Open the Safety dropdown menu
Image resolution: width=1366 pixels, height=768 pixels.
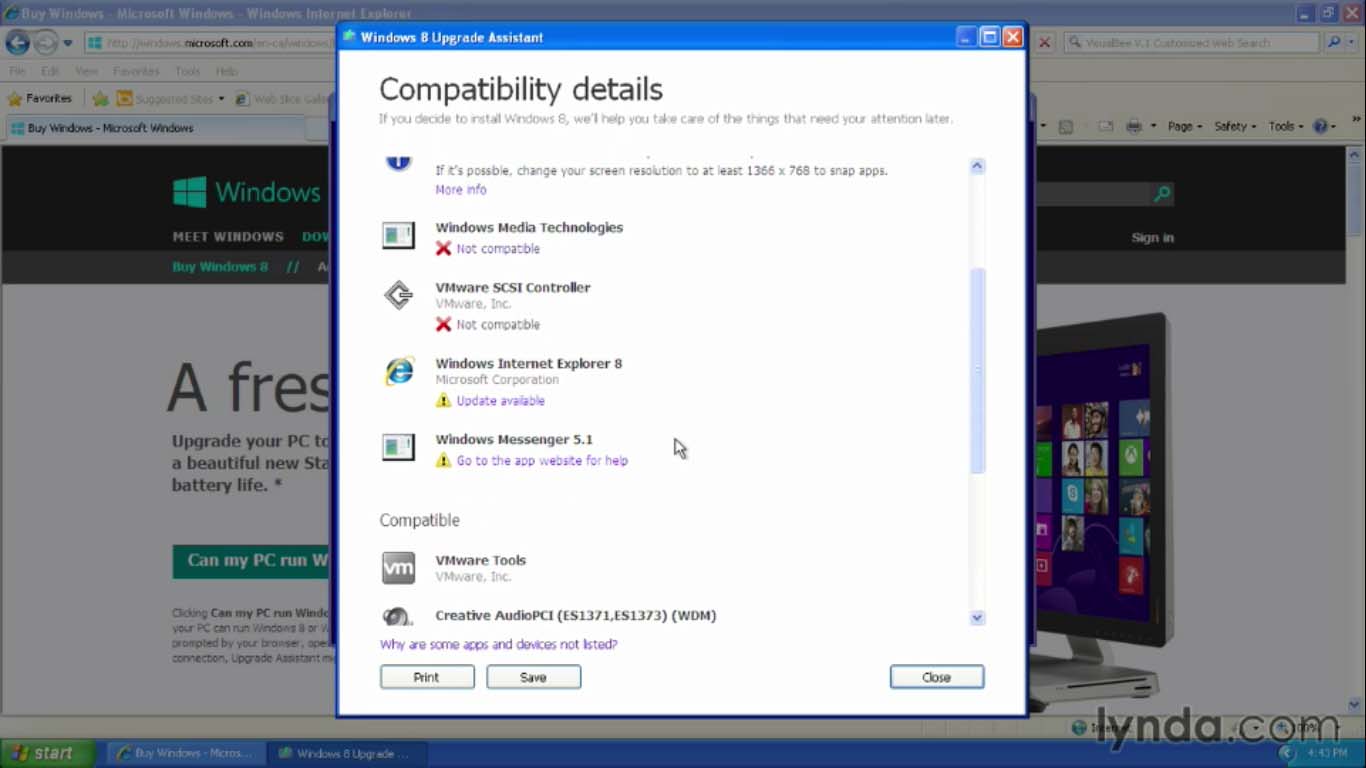[1236, 127]
